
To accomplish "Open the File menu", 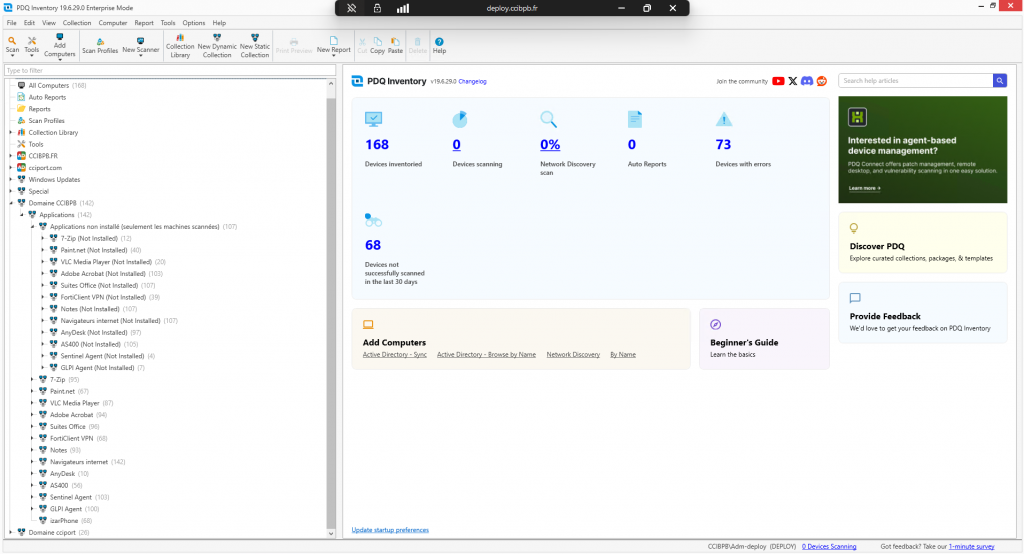I will 12,23.
